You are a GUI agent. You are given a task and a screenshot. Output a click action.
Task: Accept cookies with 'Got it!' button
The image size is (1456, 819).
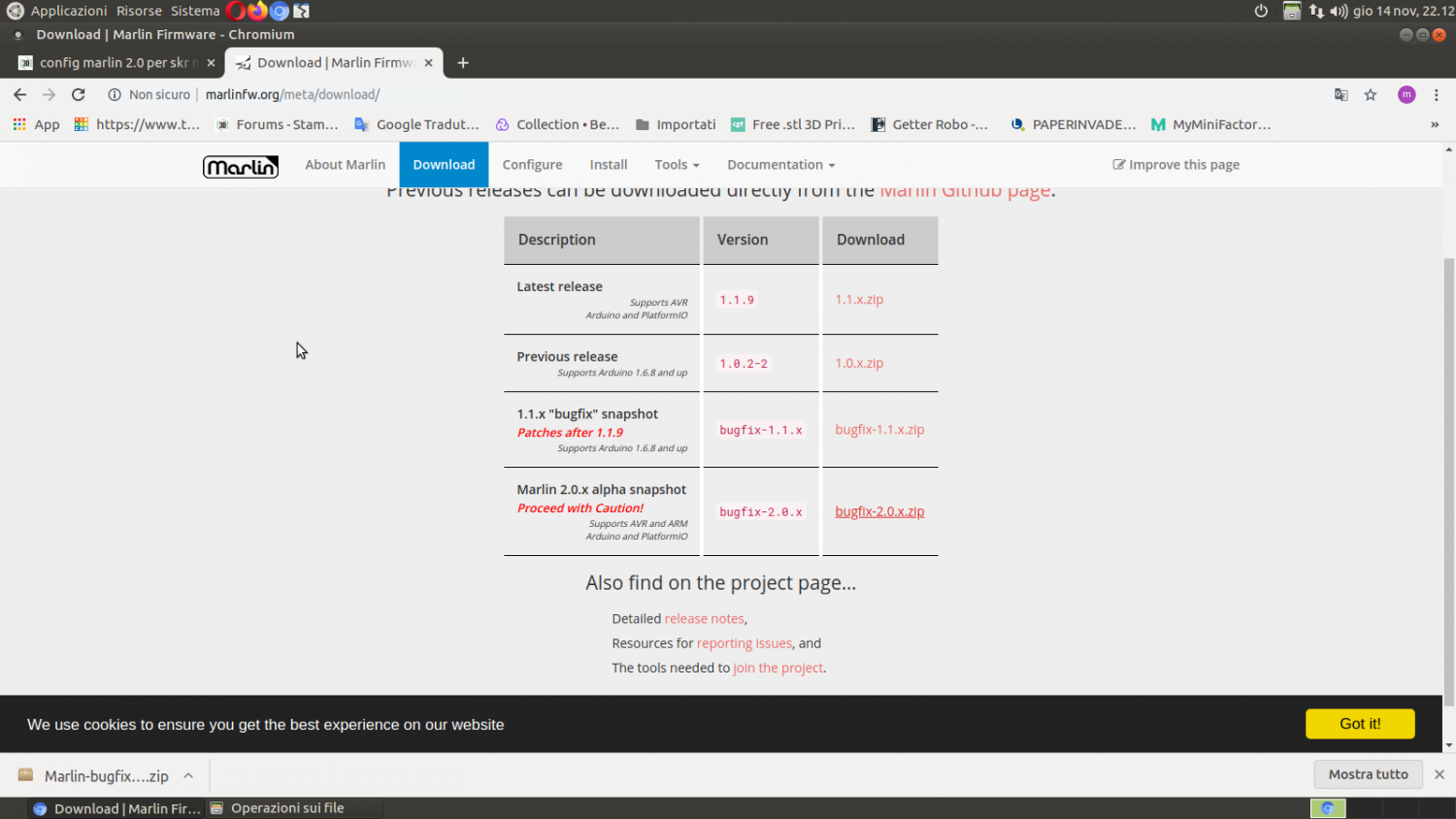(x=1360, y=724)
